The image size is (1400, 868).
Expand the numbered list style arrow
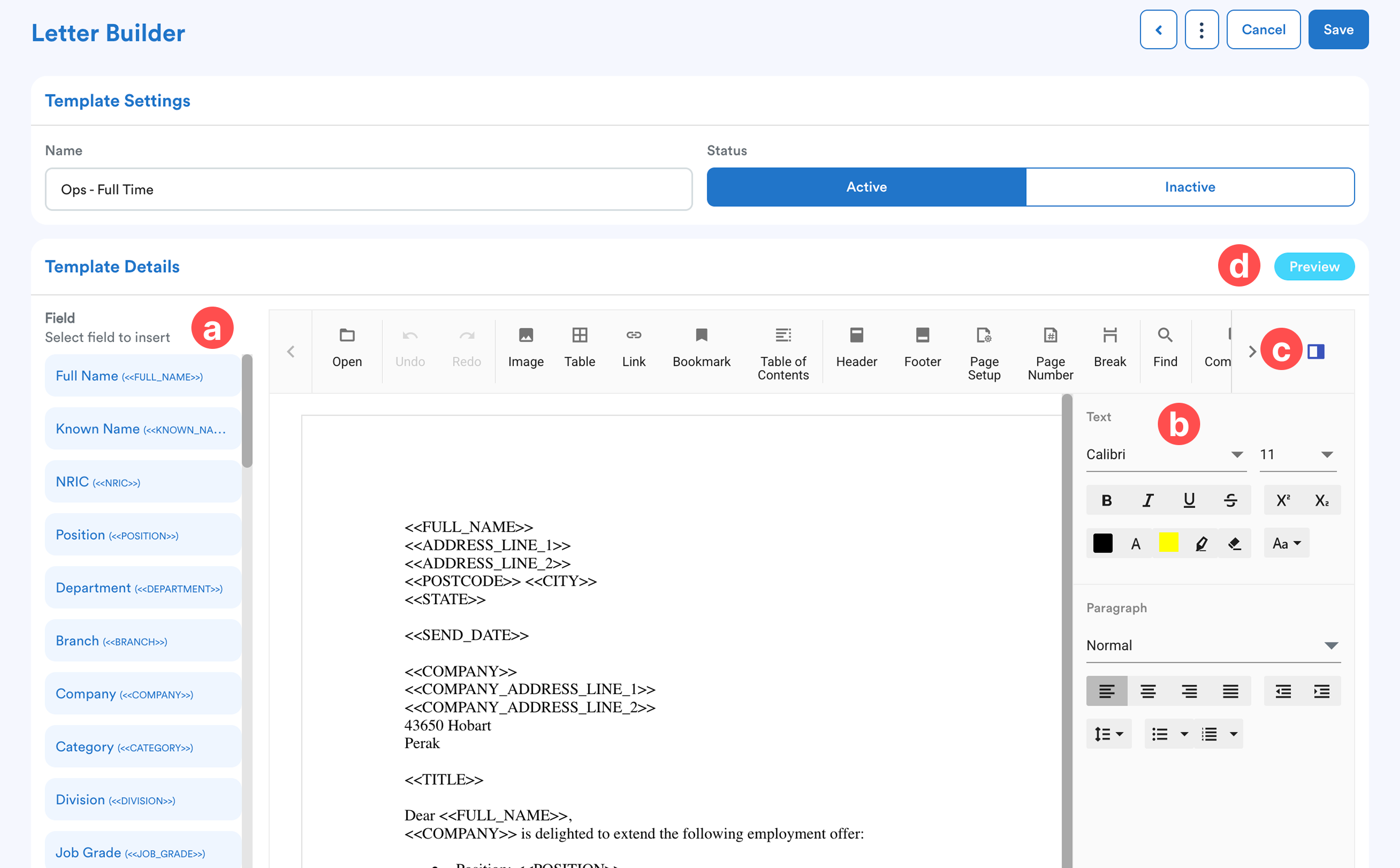(x=1233, y=734)
